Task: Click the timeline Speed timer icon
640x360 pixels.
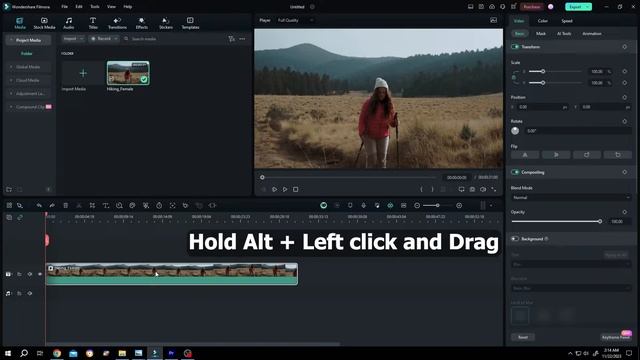Action: point(159,205)
